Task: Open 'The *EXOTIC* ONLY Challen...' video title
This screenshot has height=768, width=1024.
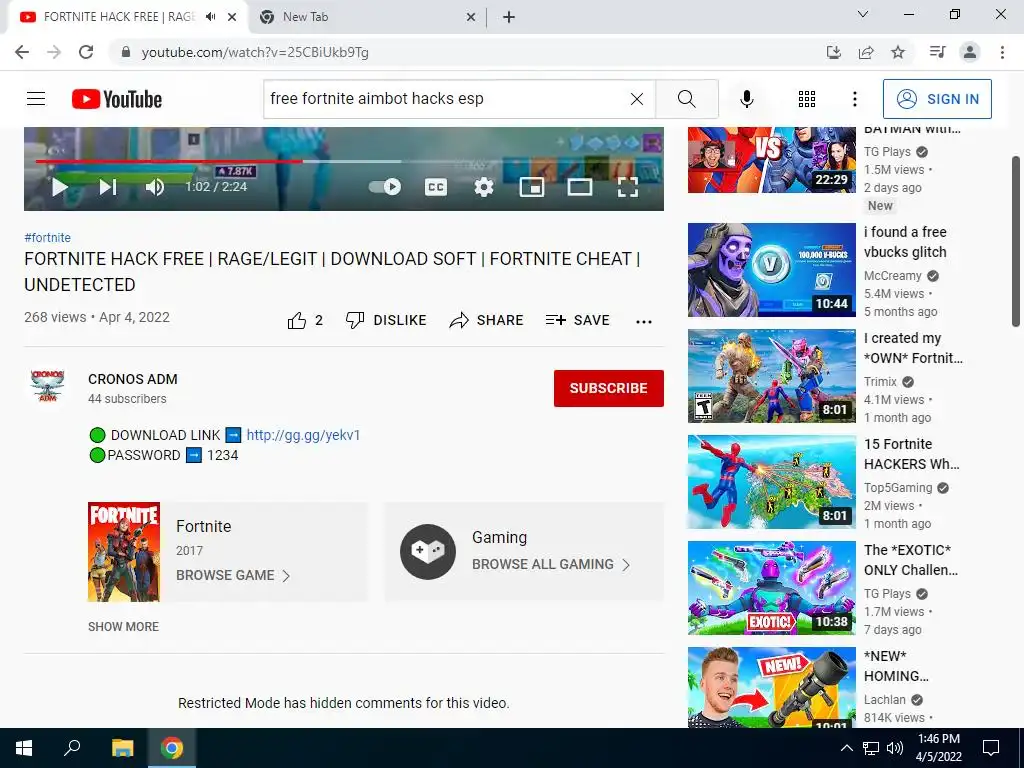Action: coord(910,560)
